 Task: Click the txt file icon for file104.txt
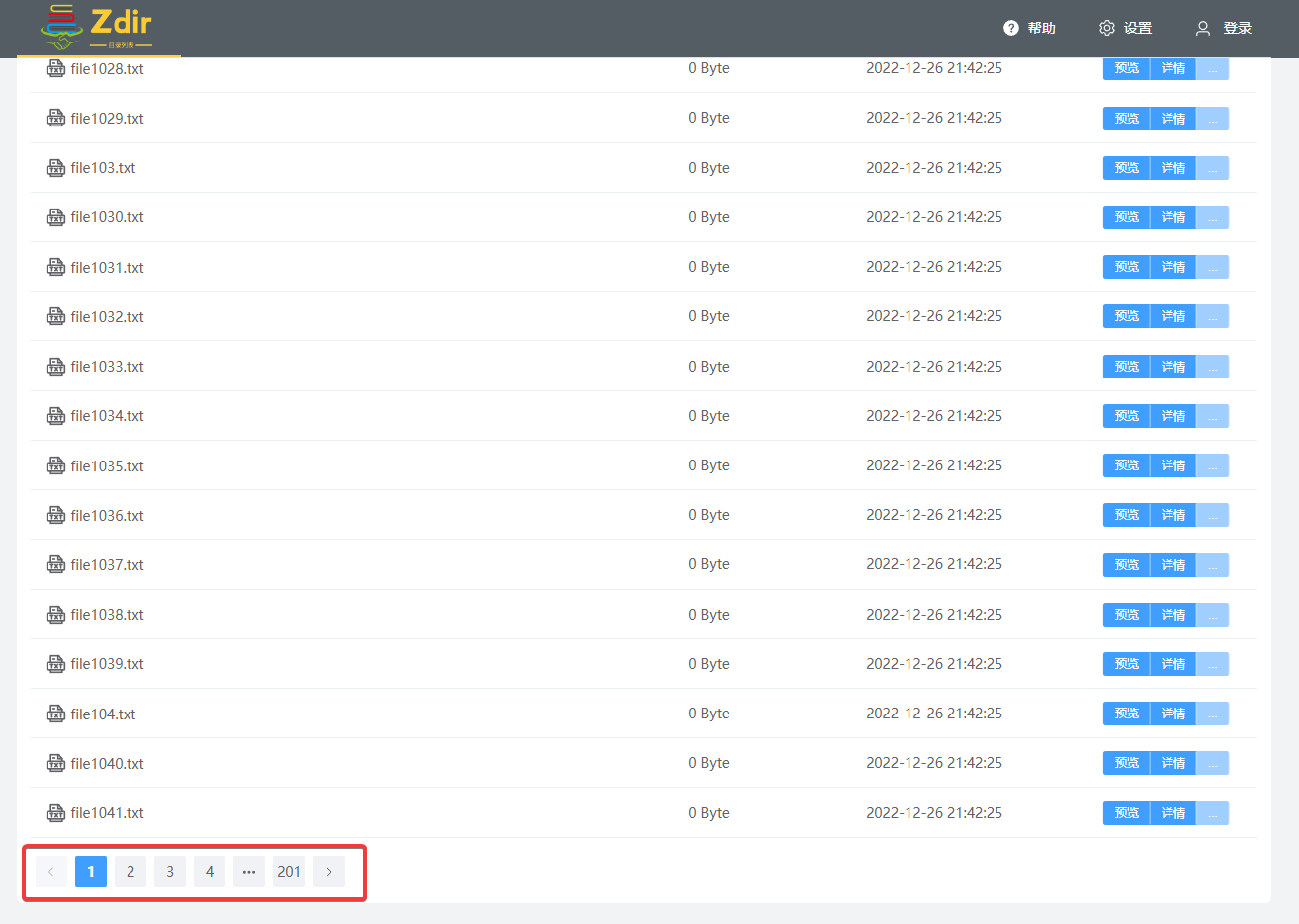coord(56,714)
